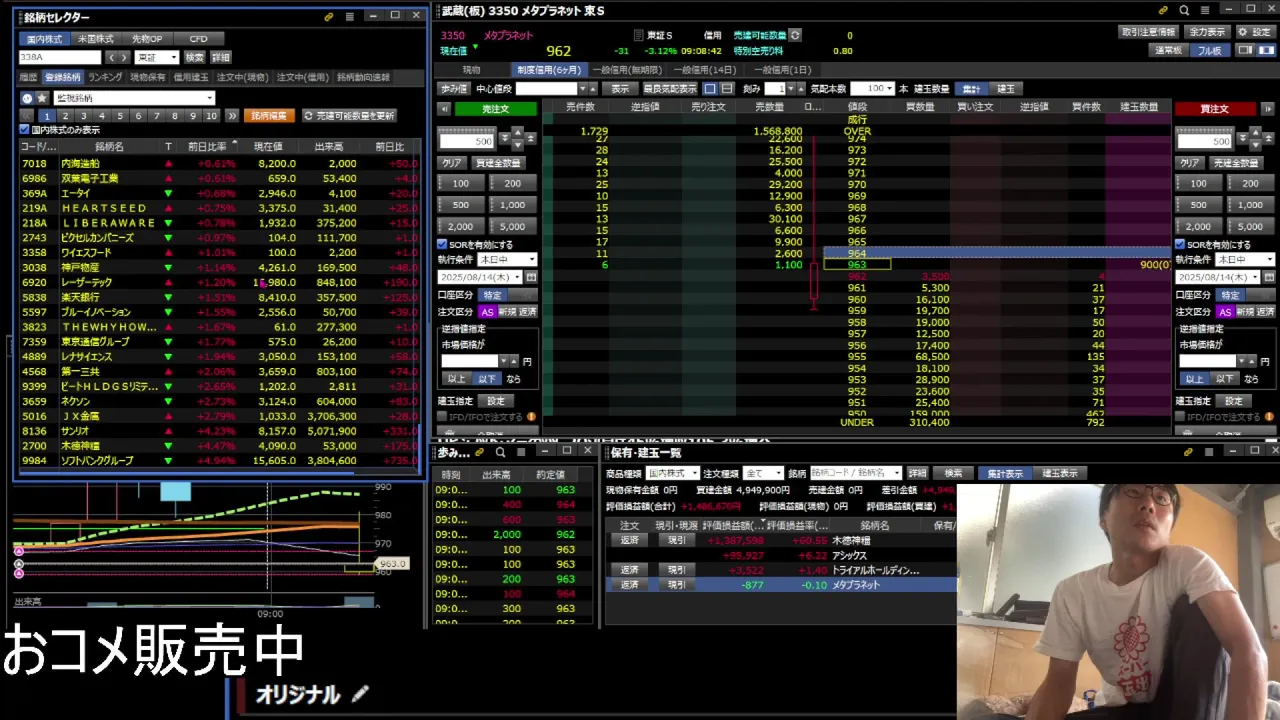Click double-column display icon next to 最良気配表示
This screenshot has height=720, width=1280.
[x=725, y=88]
